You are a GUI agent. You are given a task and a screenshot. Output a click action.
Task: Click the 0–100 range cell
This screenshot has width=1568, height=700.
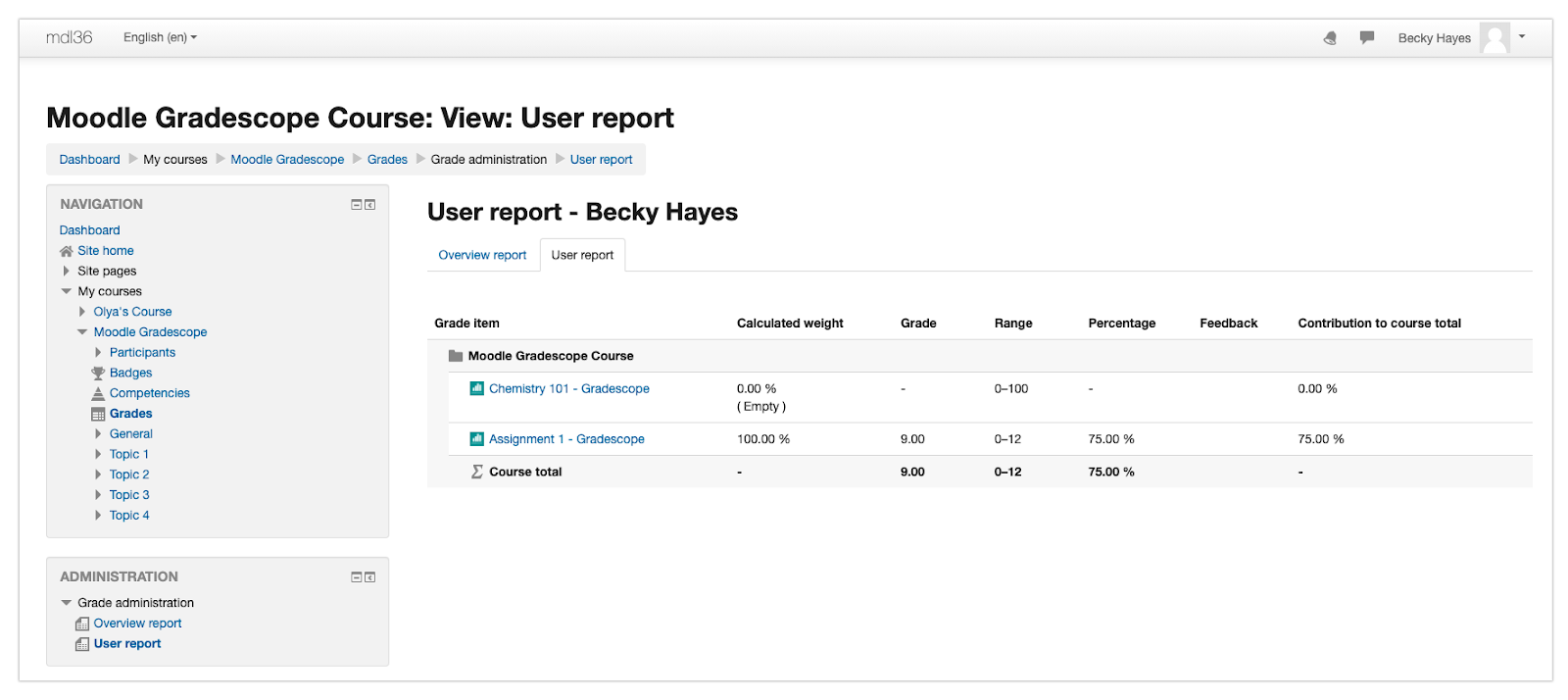click(x=1010, y=388)
